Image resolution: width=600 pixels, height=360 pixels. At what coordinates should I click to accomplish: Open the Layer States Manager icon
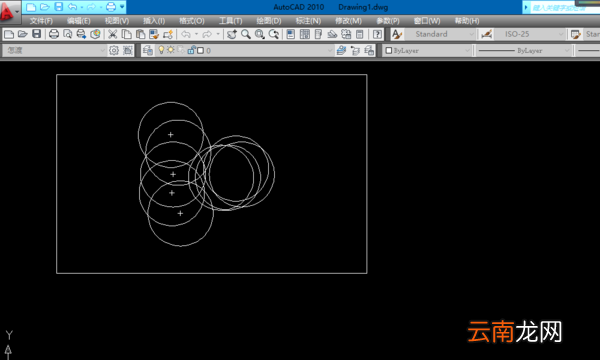pyautogui.click(x=369, y=50)
